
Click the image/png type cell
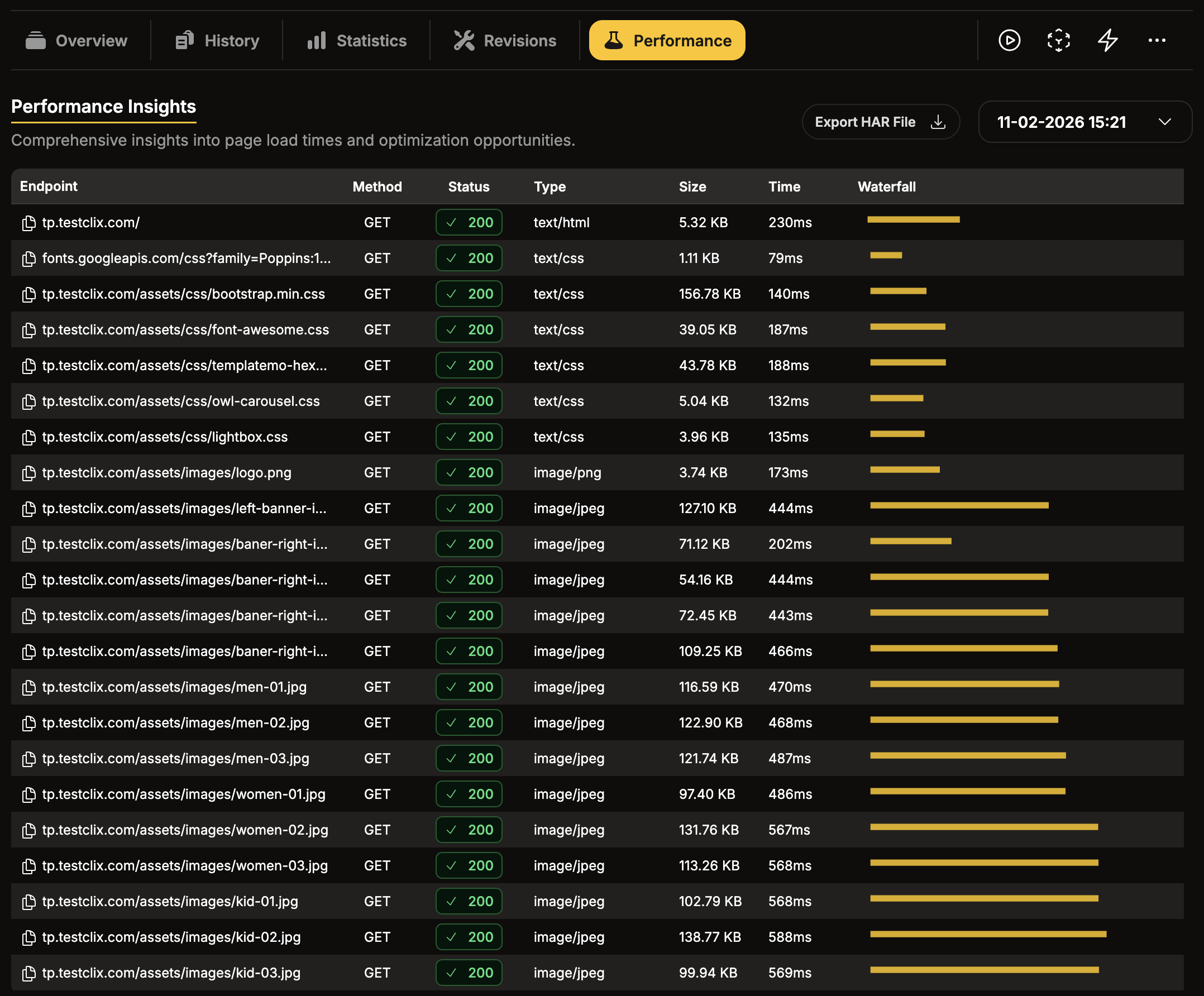tap(567, 473)
